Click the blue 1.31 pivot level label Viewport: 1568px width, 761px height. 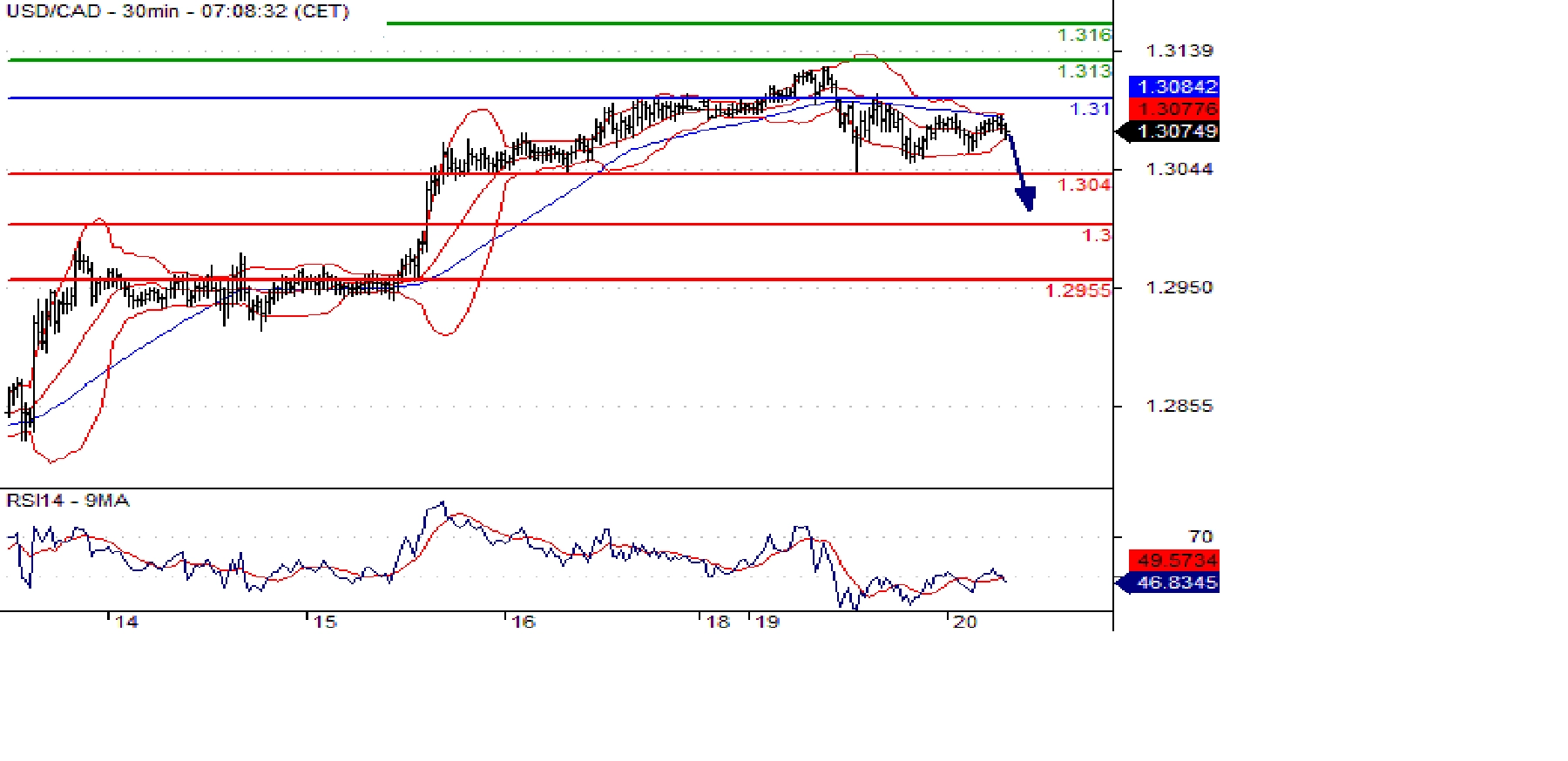click(1090, 109)
